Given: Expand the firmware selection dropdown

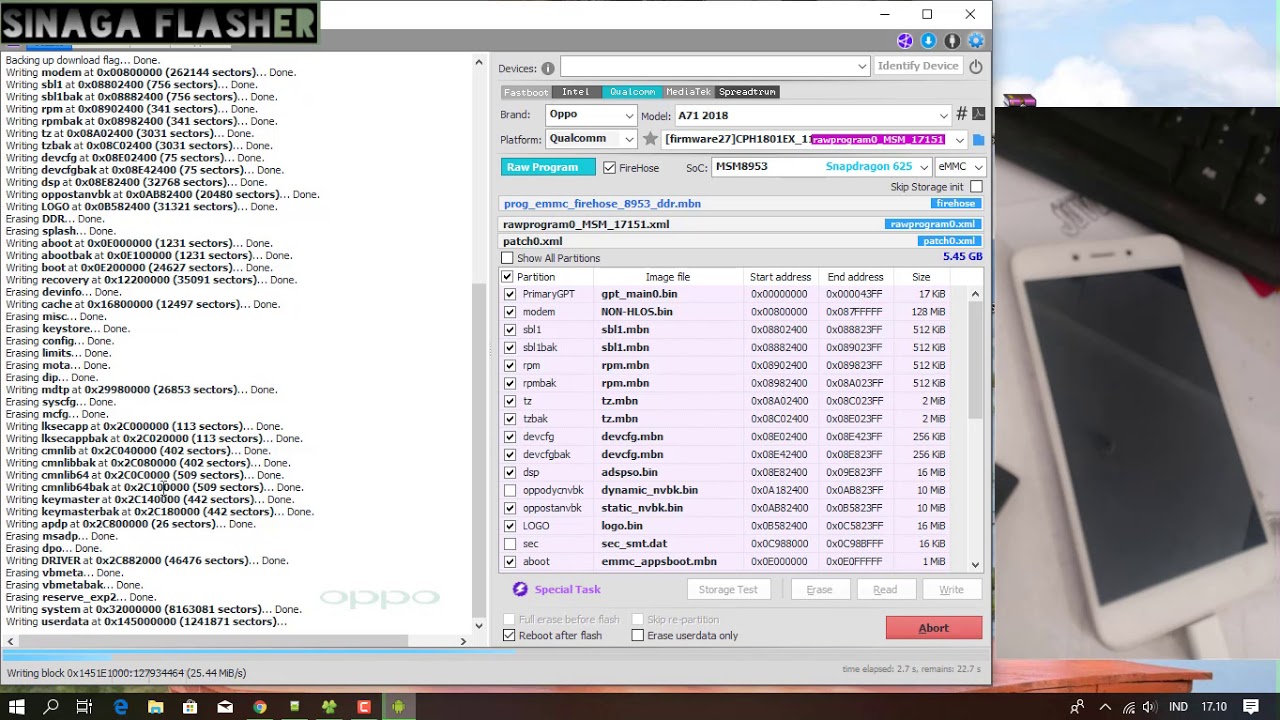Looking at the screenshot, I should coord(959,140).
